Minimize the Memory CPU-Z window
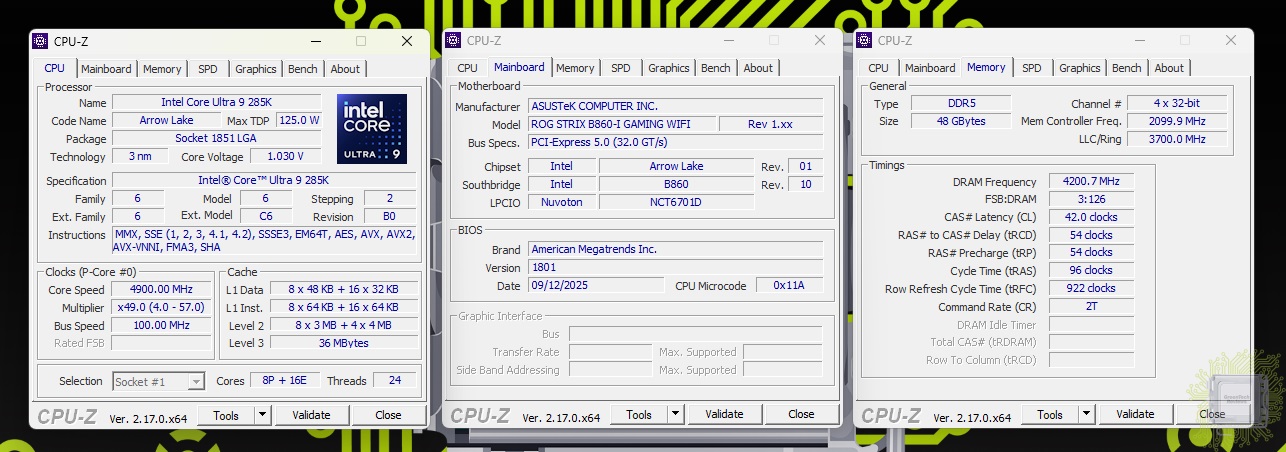Image resolution: width=1286 pixels, height=452 pixels. click(1139, 40)
